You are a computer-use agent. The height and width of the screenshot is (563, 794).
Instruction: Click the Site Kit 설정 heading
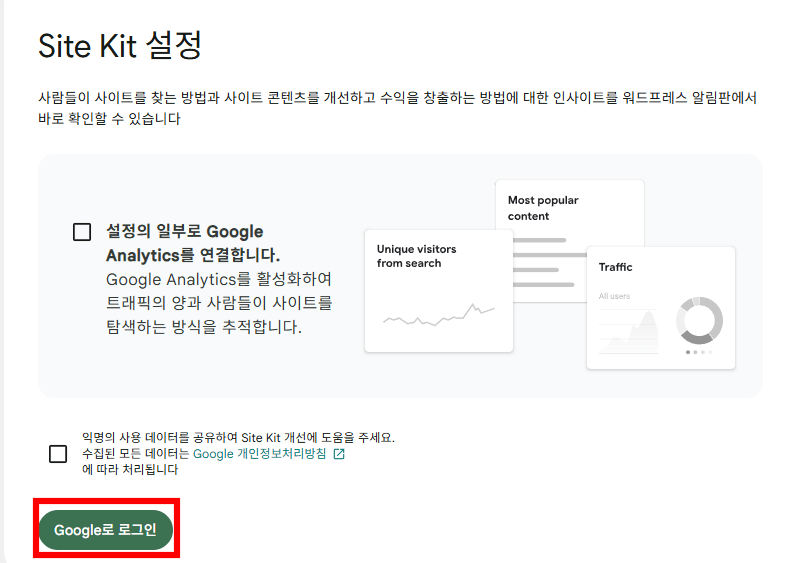(120, 46)
